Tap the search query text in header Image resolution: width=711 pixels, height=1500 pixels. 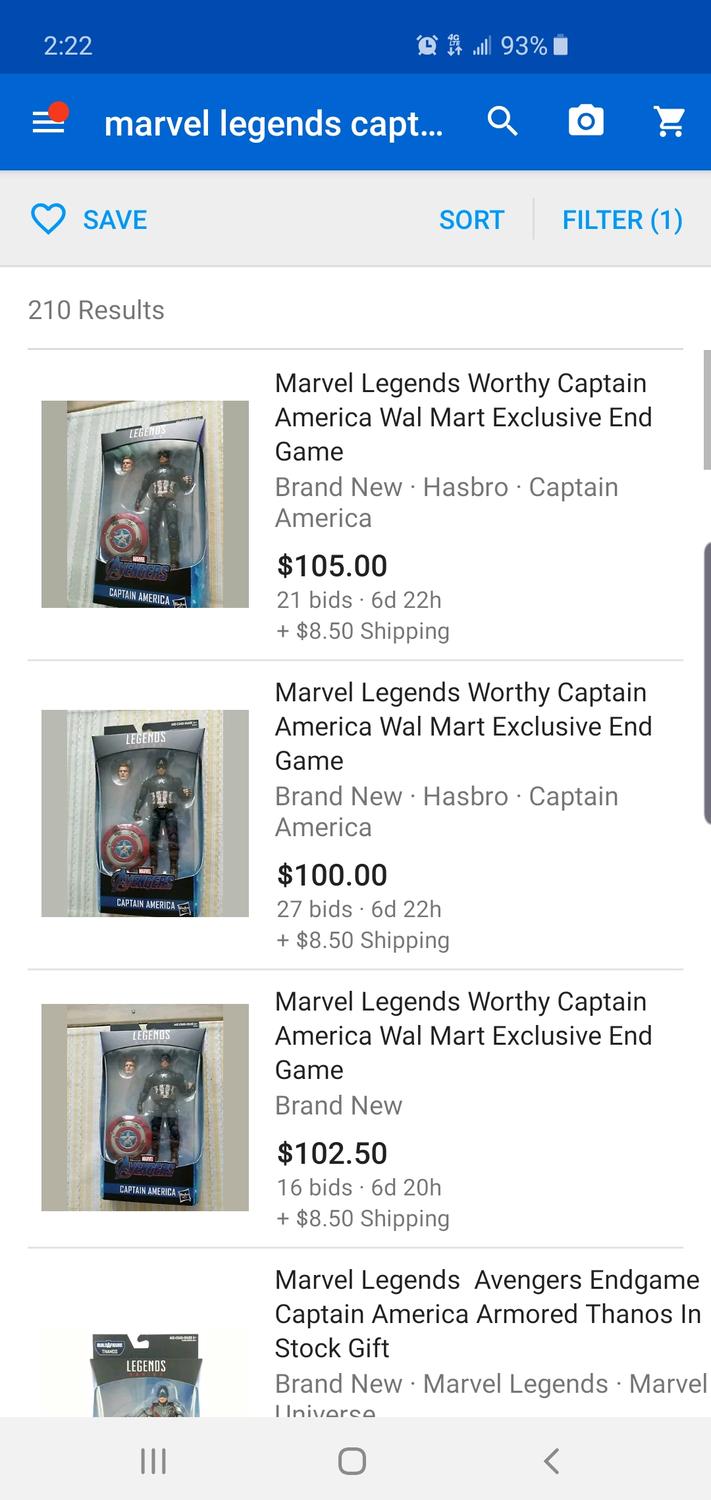tap(273, 123)
